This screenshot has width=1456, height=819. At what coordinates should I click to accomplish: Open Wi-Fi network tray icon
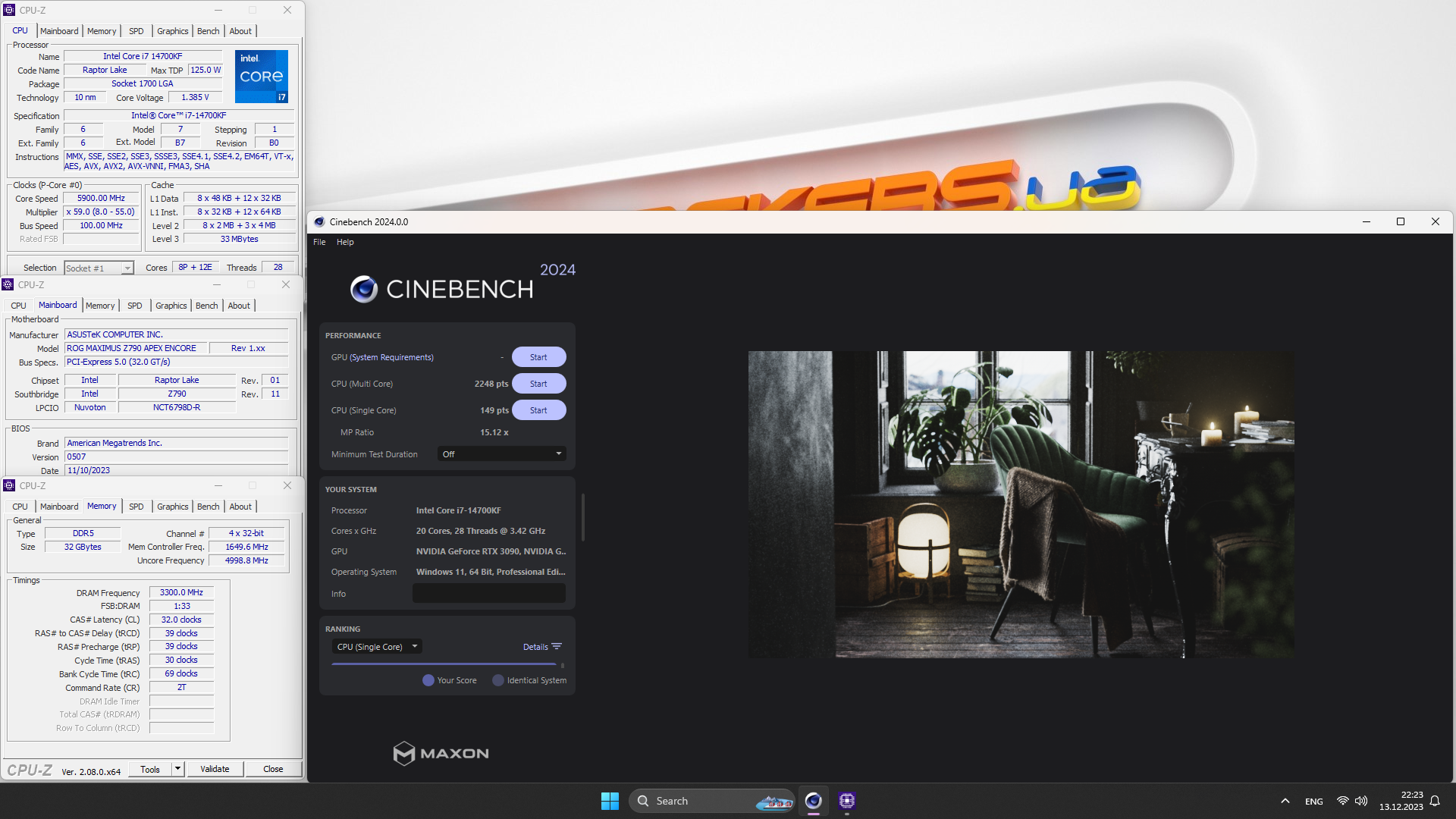click(x=1342, y=801)
